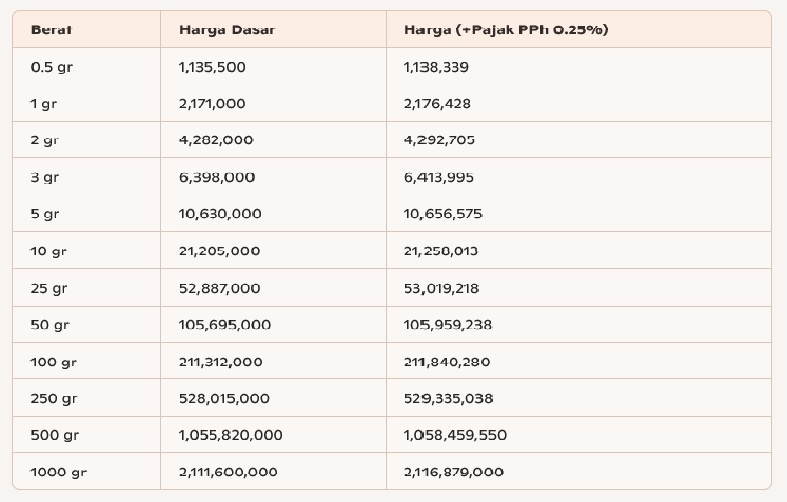
Task: Click the taxed price 2,176,428
Action: 437,104
